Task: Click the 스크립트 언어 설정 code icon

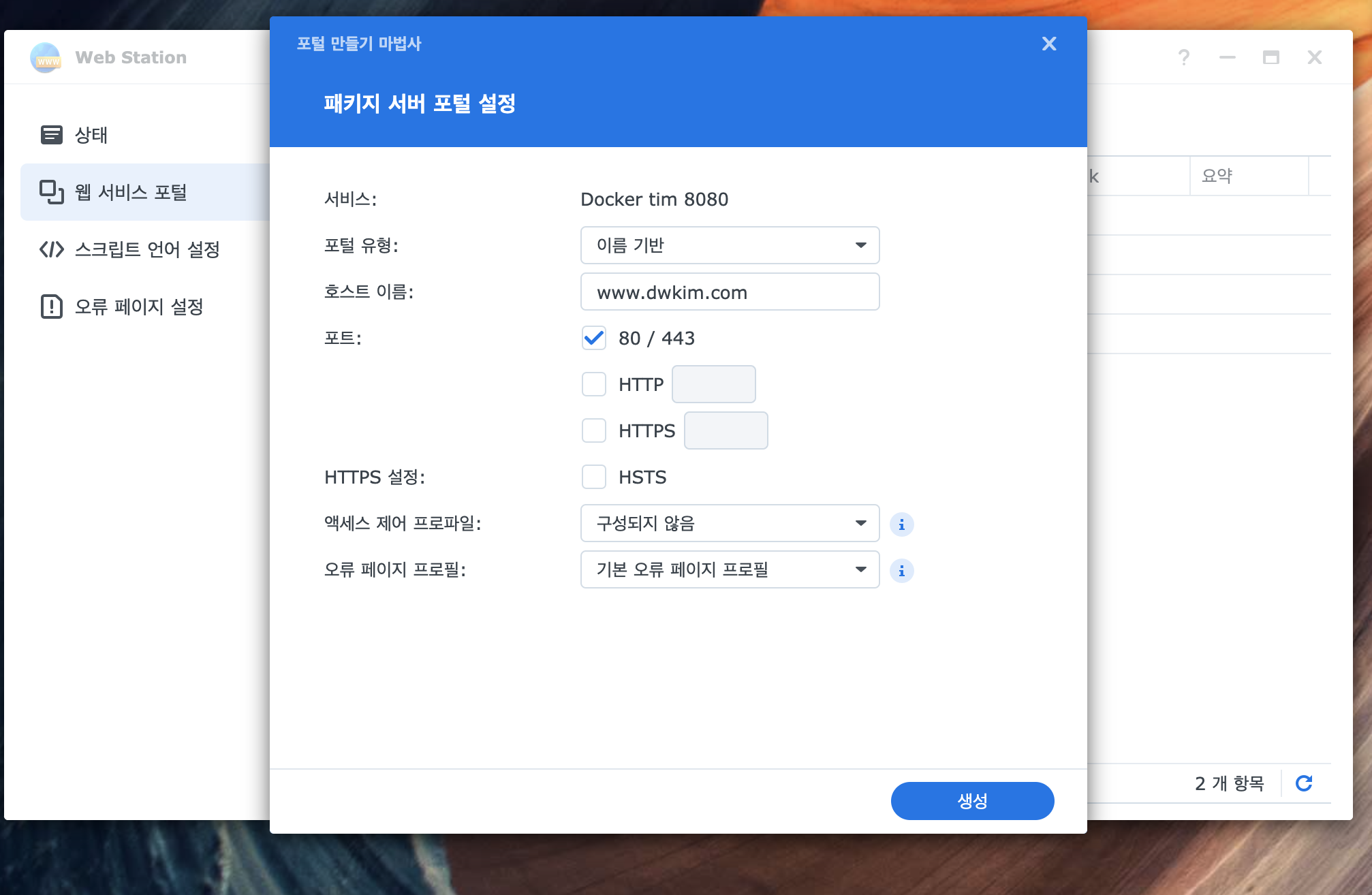Action: (52, 249)
